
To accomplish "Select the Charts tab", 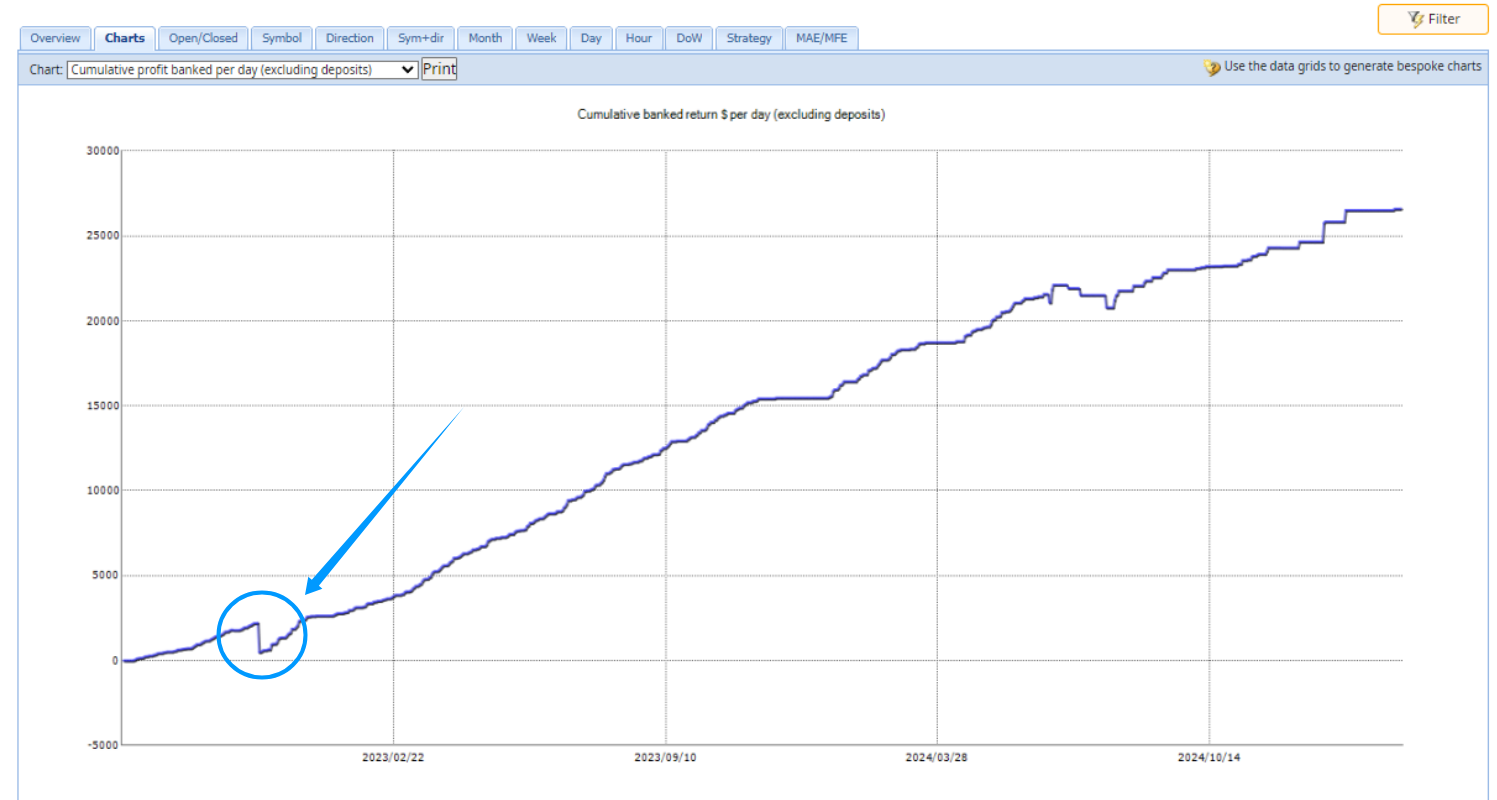I will (125, 38).
